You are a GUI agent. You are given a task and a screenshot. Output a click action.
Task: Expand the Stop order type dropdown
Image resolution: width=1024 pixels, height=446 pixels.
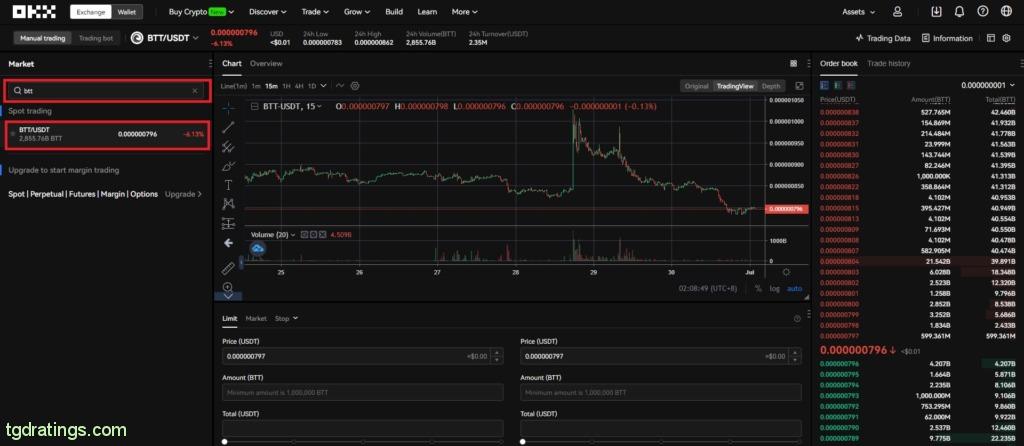pyautogui.click(x=286, y=318)
